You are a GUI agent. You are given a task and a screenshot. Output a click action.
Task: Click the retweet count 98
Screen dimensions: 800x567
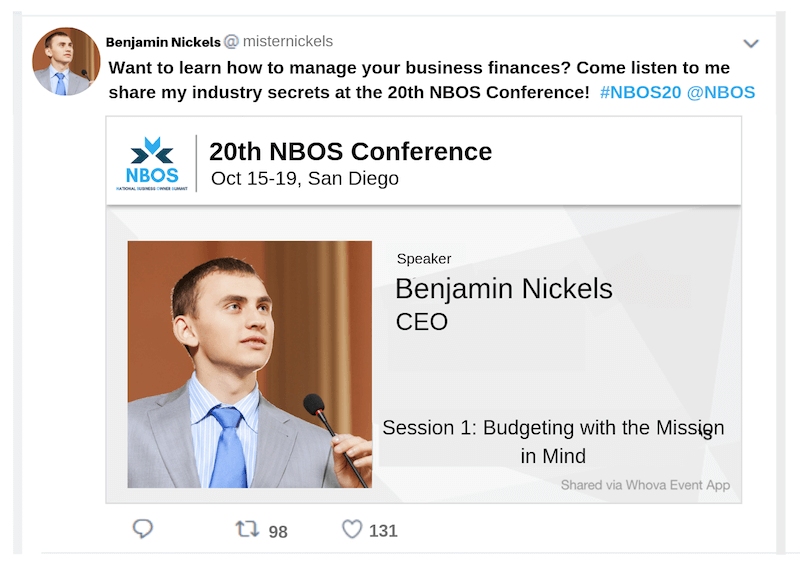277,532
